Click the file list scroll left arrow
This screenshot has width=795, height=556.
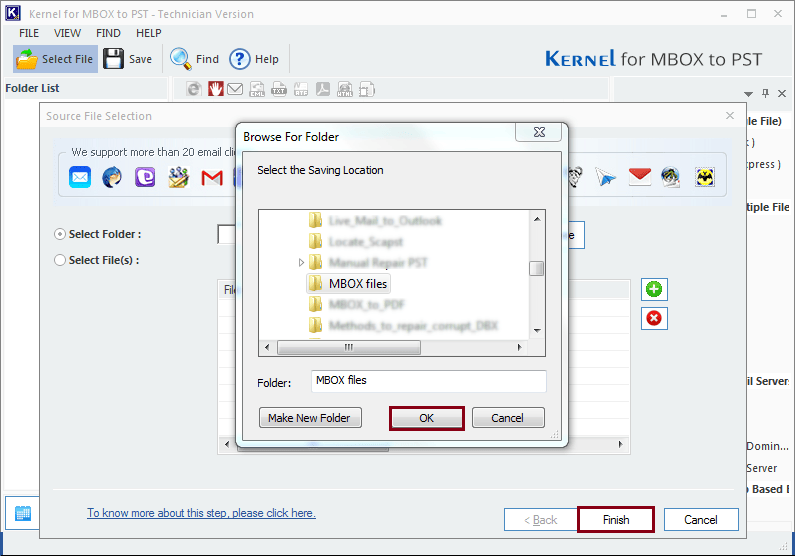[227, 444]
